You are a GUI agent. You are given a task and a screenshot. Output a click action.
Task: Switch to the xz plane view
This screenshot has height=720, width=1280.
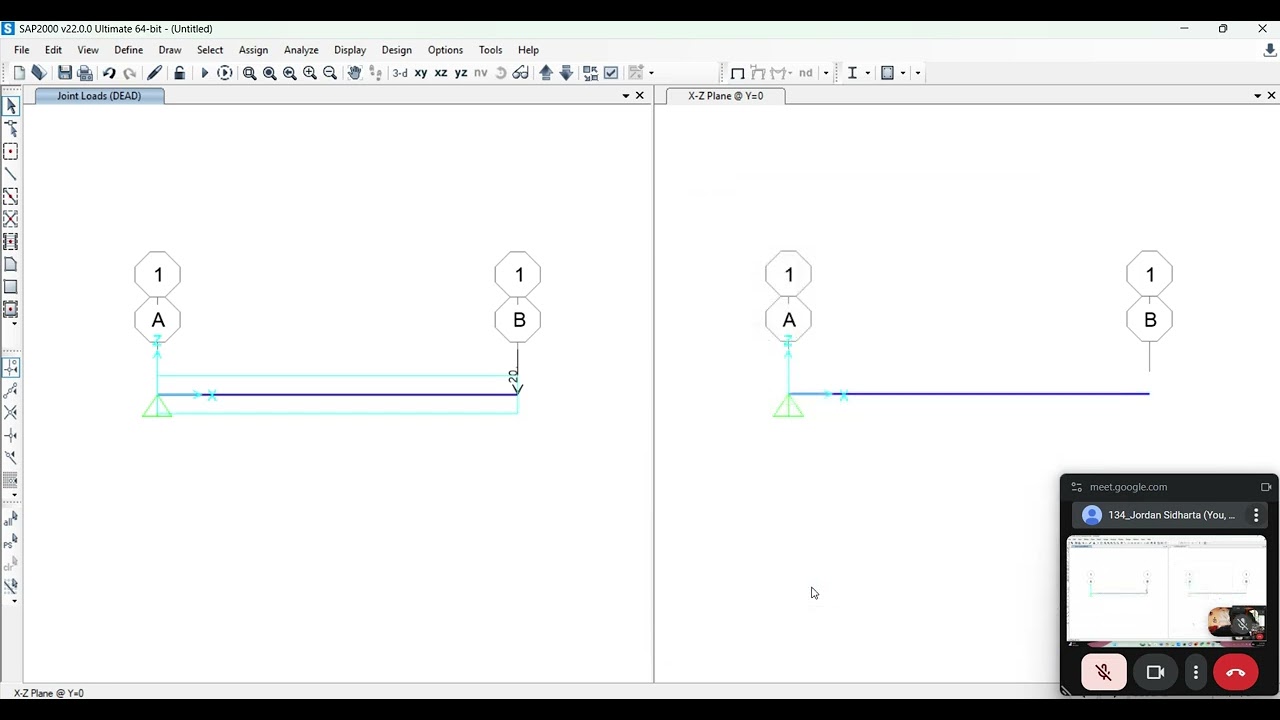tap(441, 73)
